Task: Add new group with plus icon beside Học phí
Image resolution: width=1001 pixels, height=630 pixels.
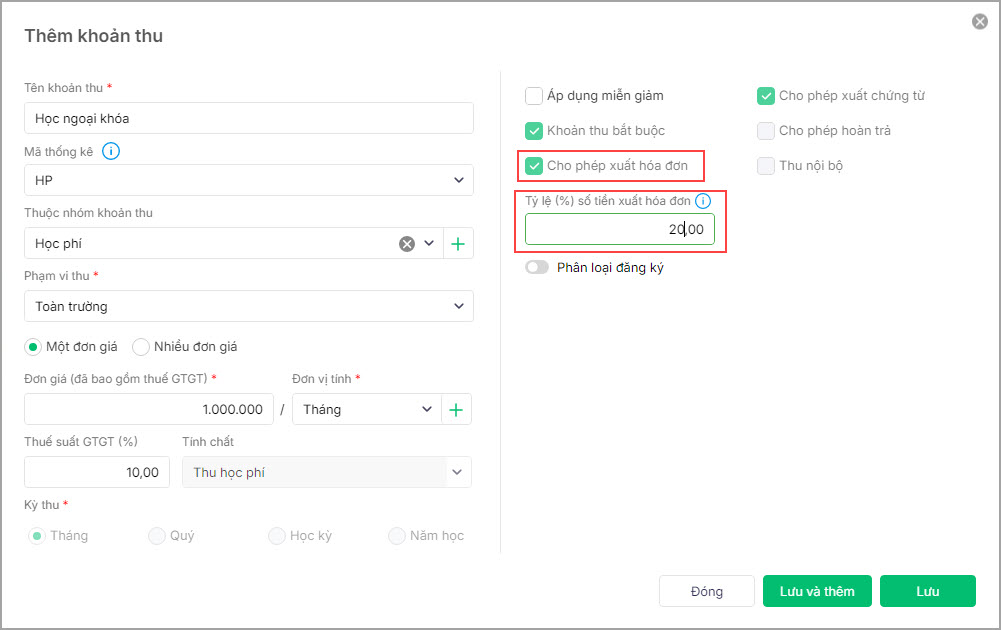Action: (x=458, y=243)
